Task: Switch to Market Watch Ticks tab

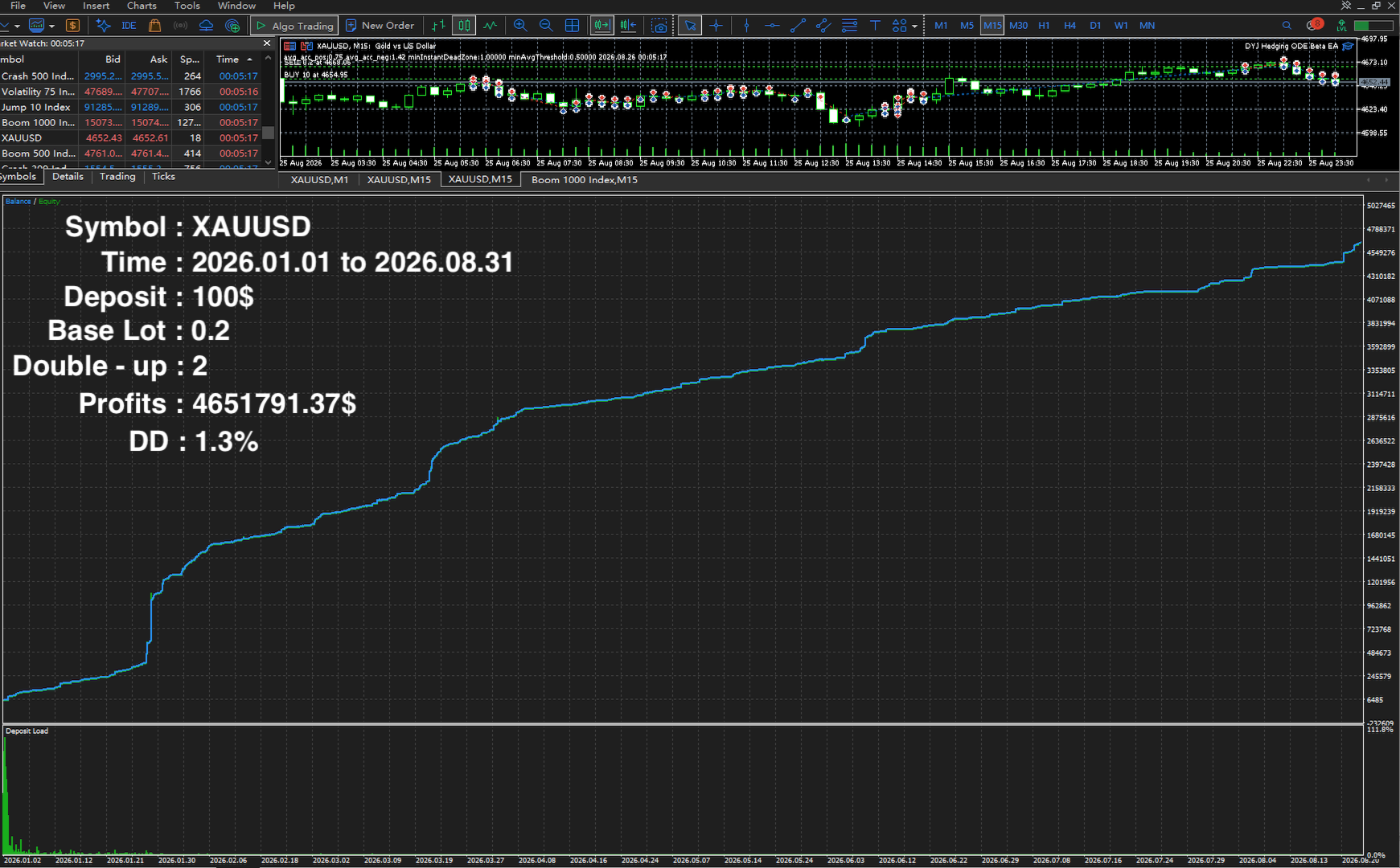Action: tap(163, 177)
